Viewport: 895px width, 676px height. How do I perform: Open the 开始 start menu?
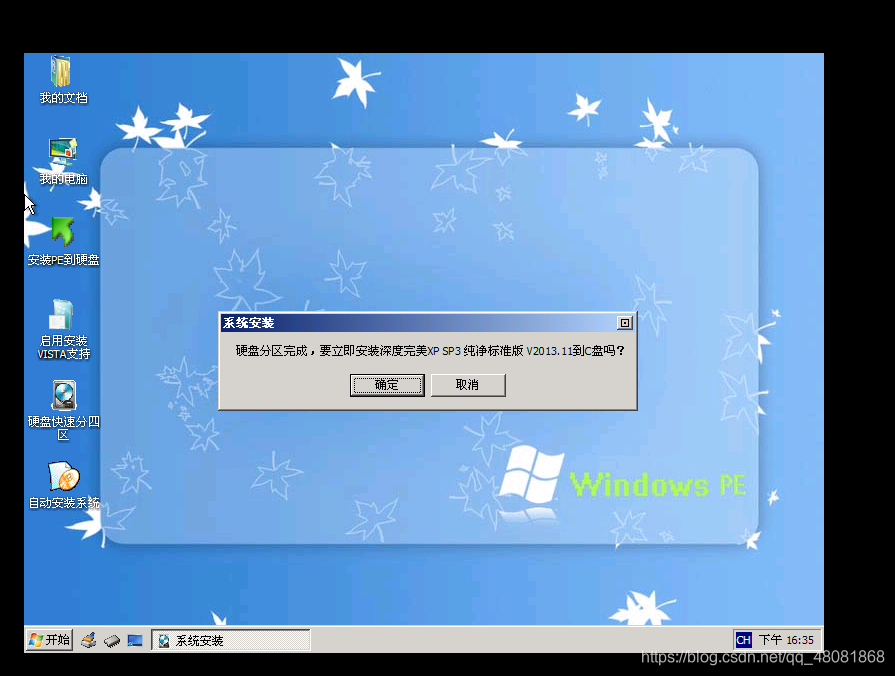pos(49,639)
